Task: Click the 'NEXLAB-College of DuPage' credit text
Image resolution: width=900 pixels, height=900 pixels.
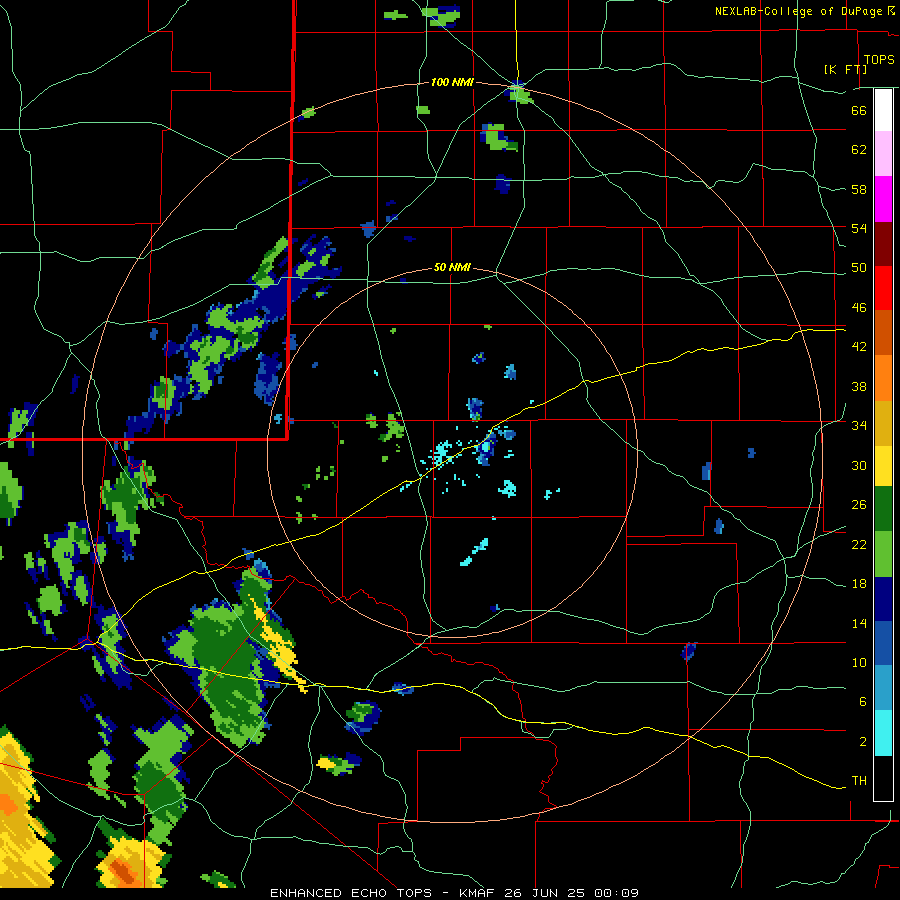Action: pos(800,11)
